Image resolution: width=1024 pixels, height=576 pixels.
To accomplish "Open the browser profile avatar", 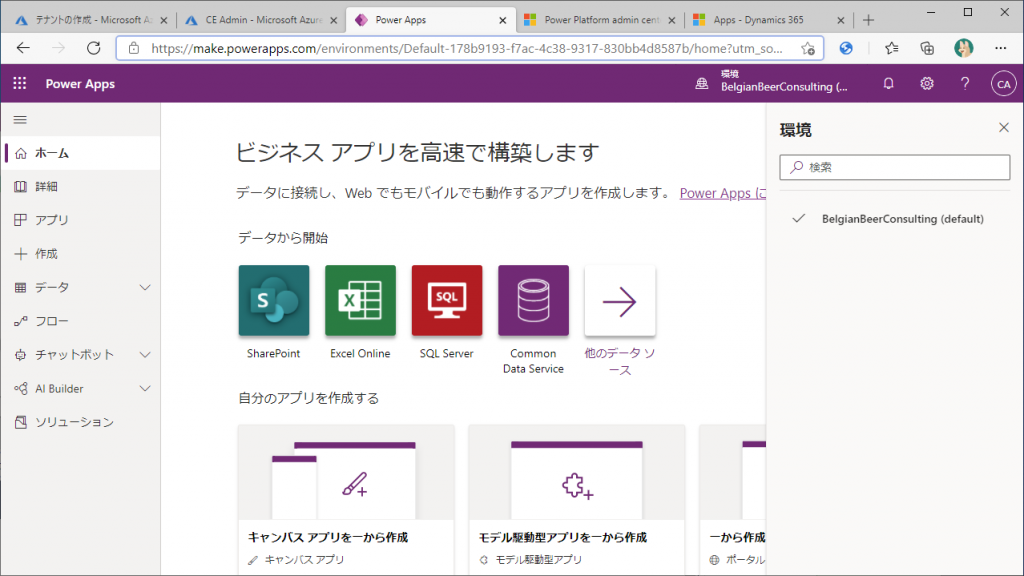I will [x=963, y=48].
